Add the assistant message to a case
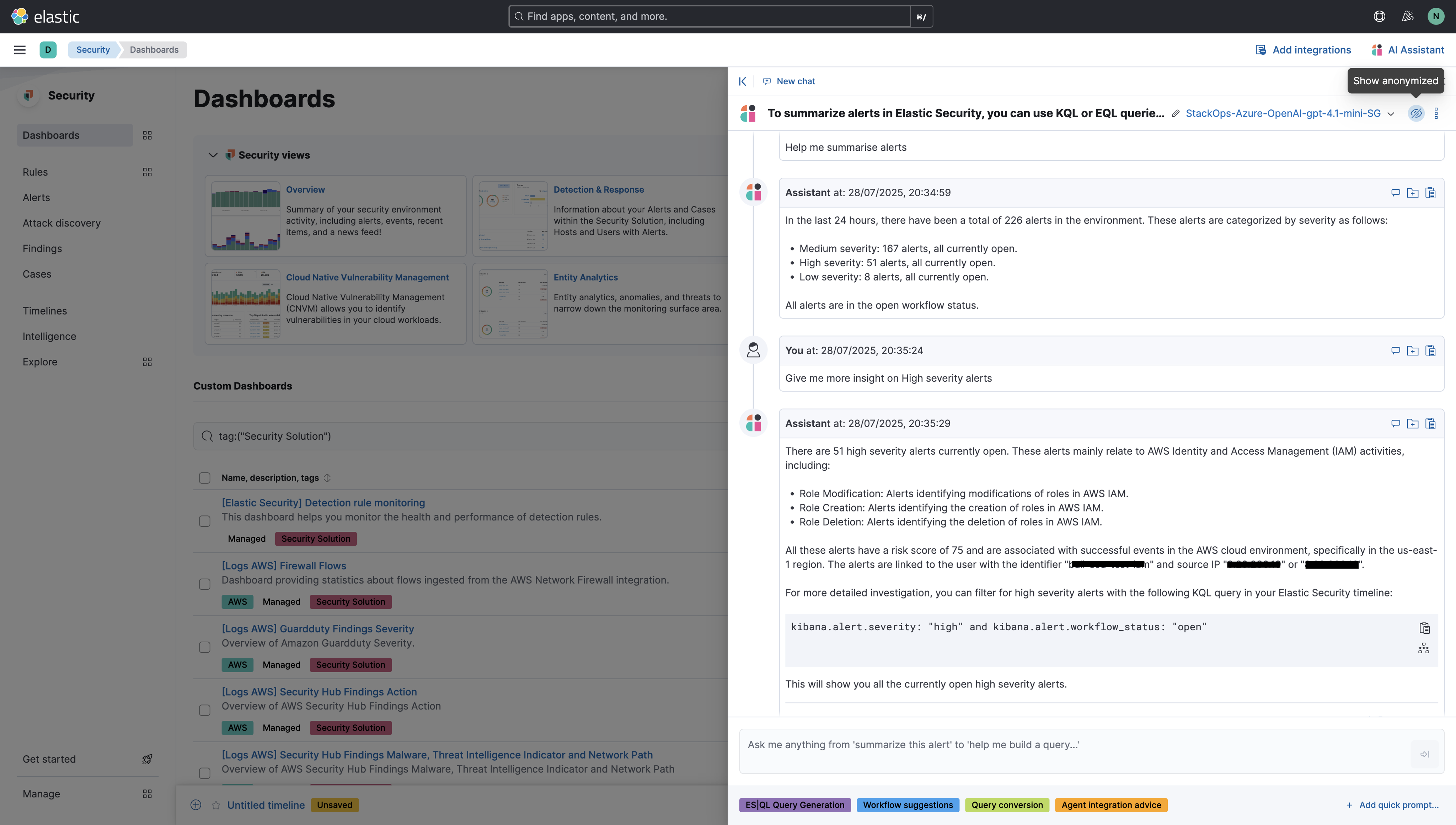 (x=1413, y=423)
